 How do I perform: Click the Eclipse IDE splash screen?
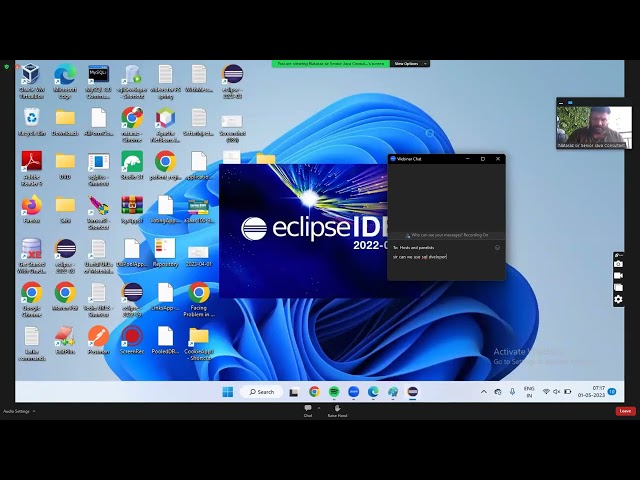click(303, 231)
